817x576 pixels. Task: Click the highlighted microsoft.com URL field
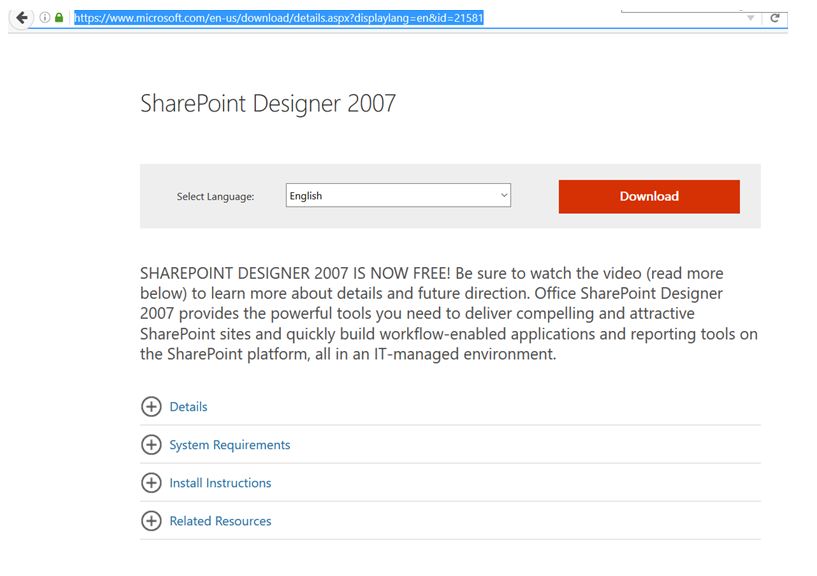click(x=278, y=18)
